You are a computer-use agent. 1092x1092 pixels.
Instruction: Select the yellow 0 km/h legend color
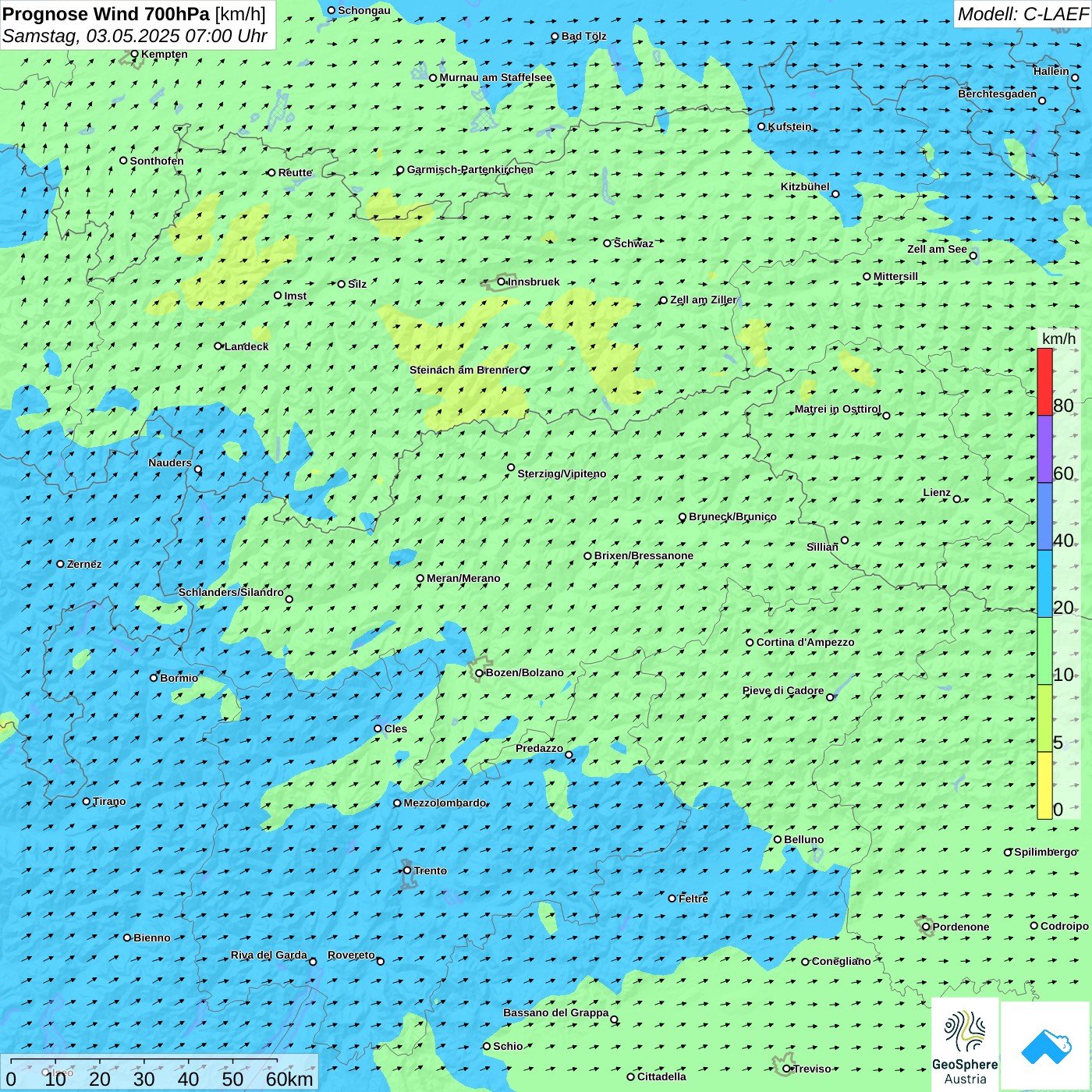[x=1044, y=785]
